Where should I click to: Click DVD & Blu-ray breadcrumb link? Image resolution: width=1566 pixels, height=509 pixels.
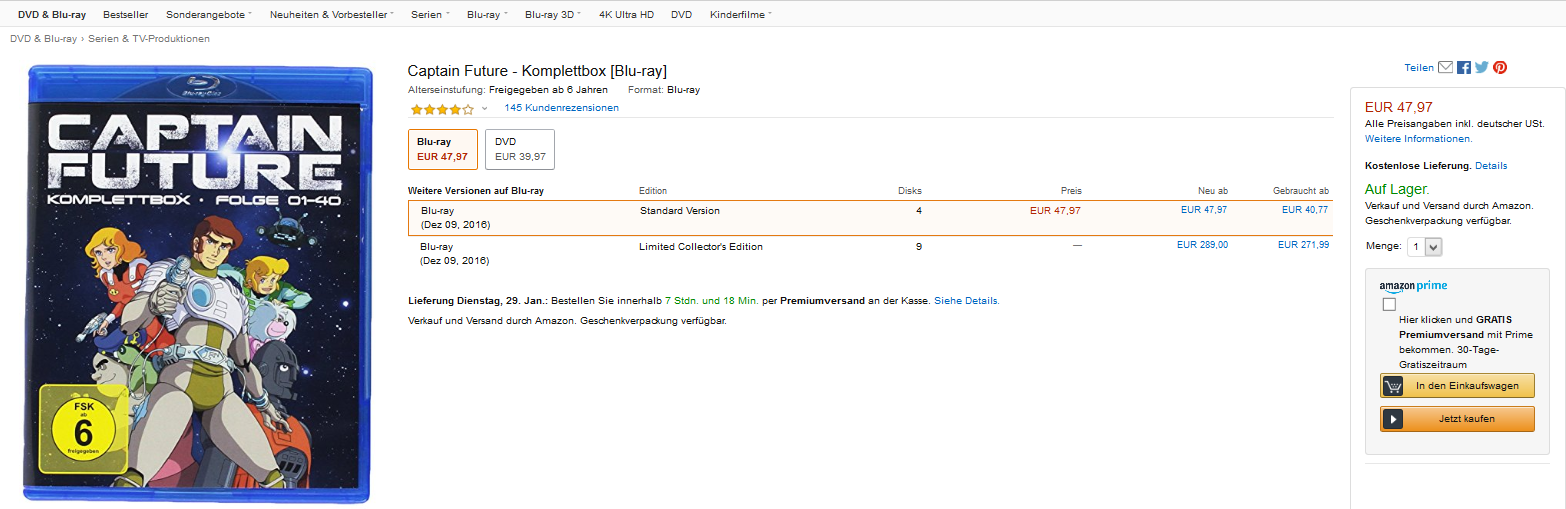coord(43,39)
